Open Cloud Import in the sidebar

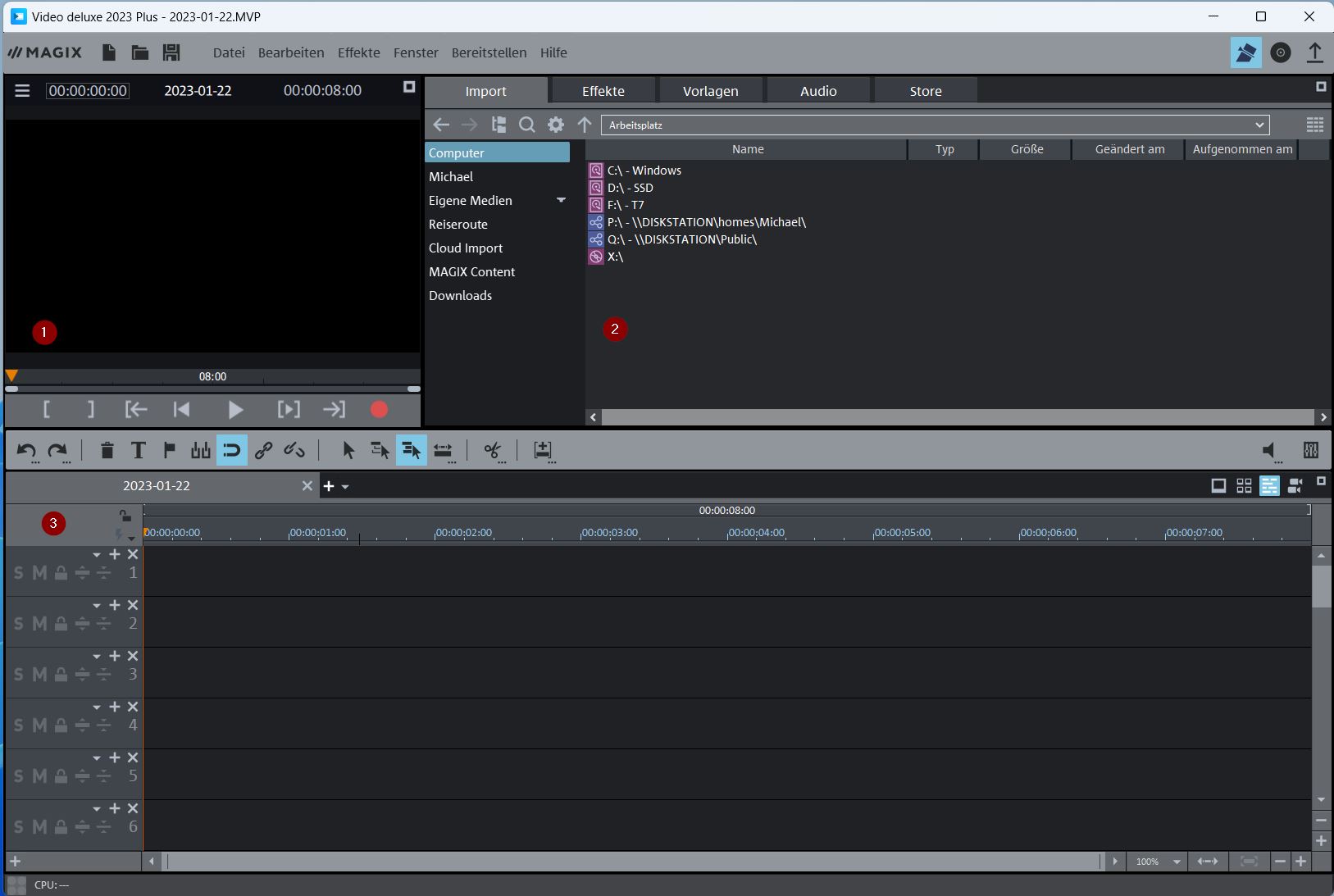click(465, 248)
